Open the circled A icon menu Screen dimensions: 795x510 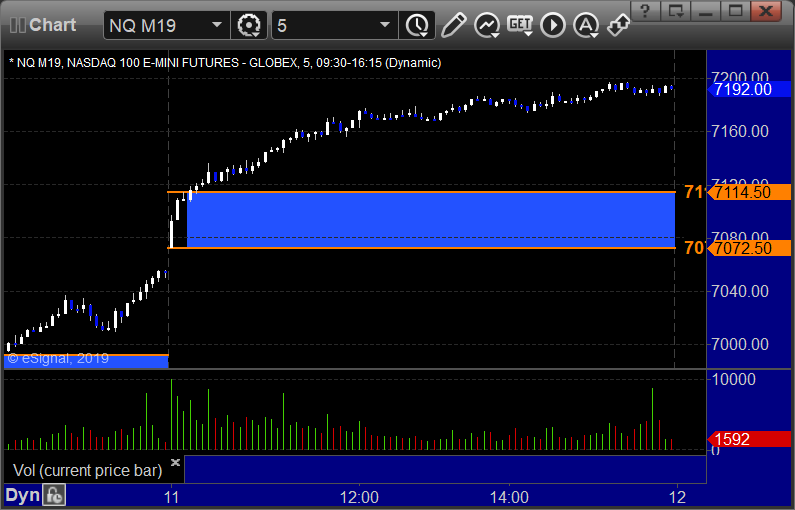(586, 25)
